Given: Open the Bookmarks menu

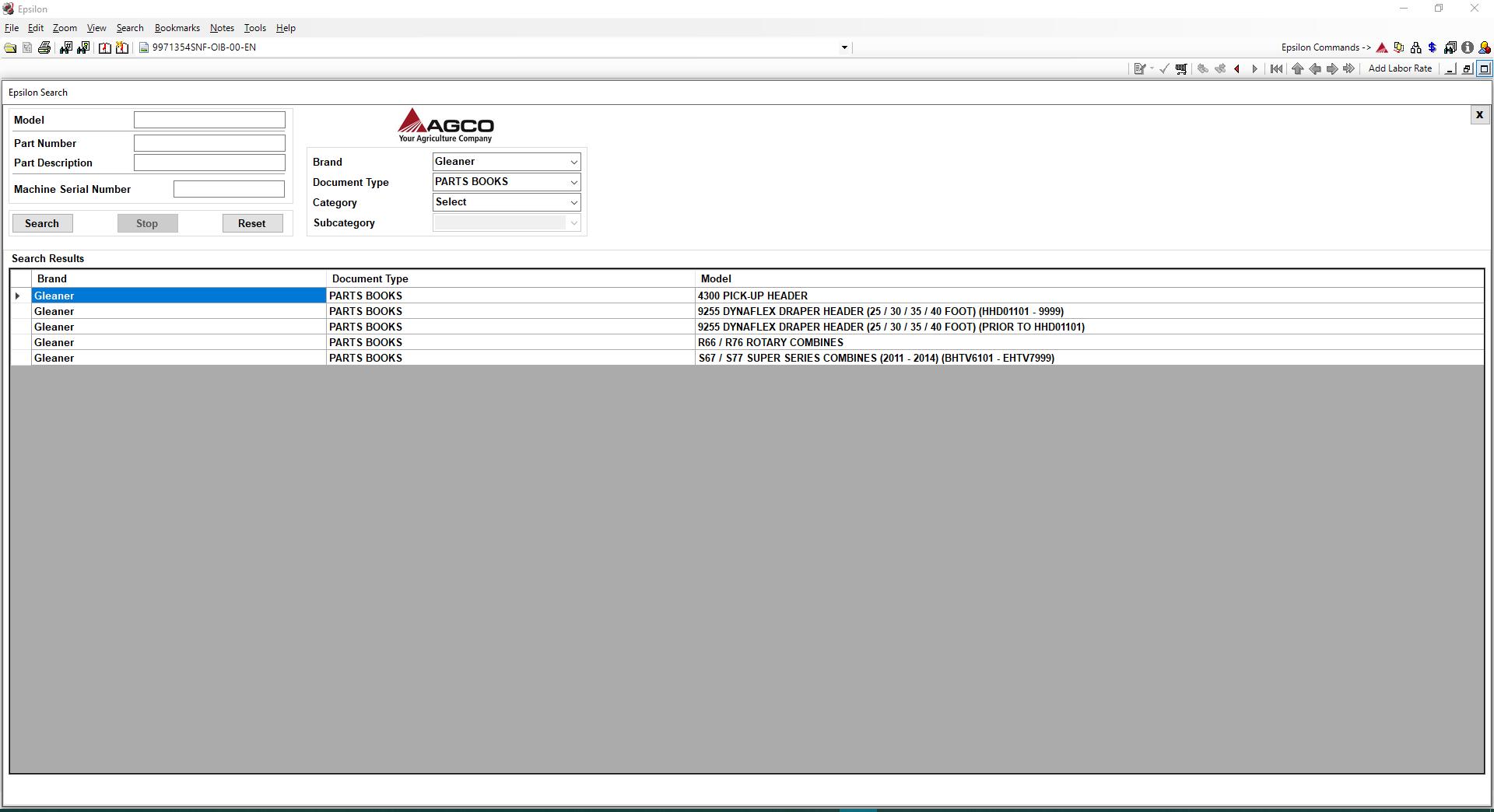Looking at the screenshot, I should (177, 28).
